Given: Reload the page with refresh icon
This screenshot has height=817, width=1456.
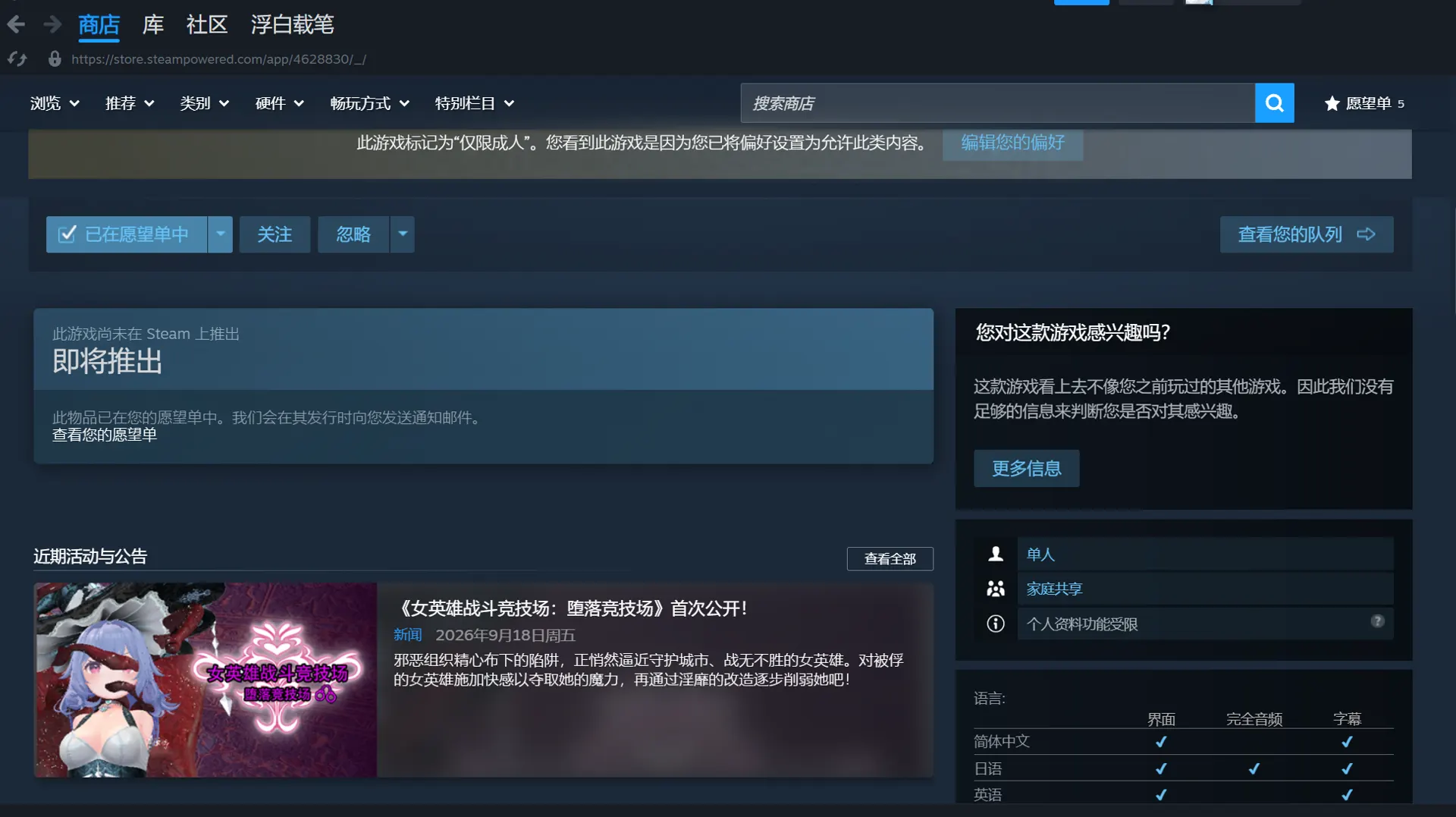Looking at the screenshot, I should click(x=17, y=58).
